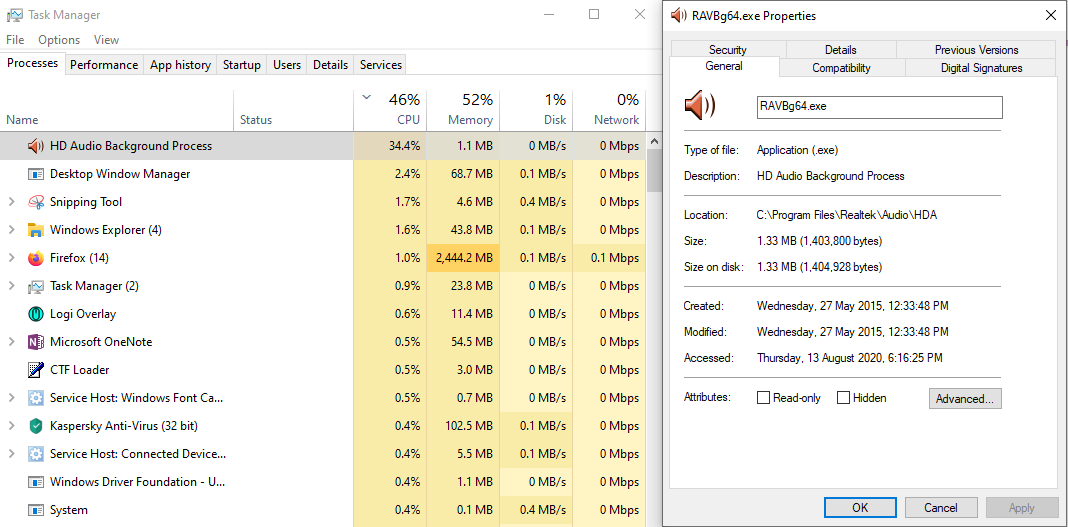The width and height of the screenshot is (1068, 527).
Task: Select the Microsoft OneNote icon
Action: (x=35, y=342)
